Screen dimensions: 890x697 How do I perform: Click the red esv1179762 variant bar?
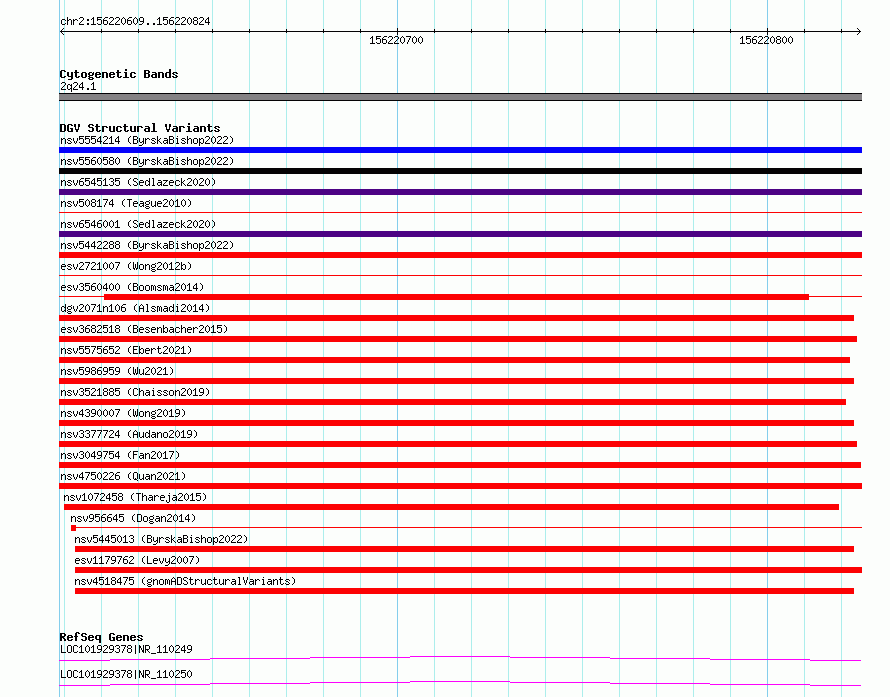[468, 570]
